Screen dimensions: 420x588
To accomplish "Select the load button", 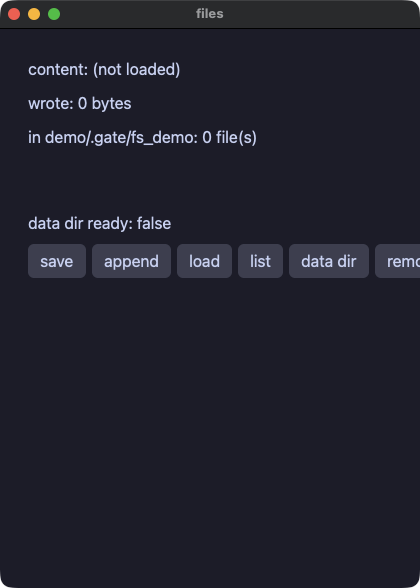I will point(204,261).
